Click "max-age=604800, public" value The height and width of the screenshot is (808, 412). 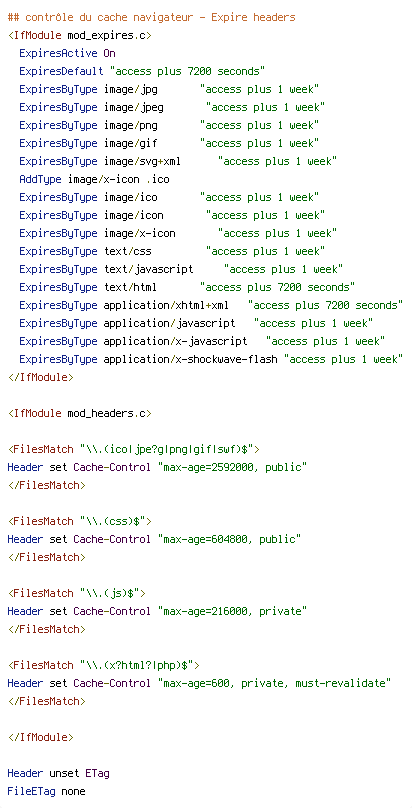click(230, 540)
